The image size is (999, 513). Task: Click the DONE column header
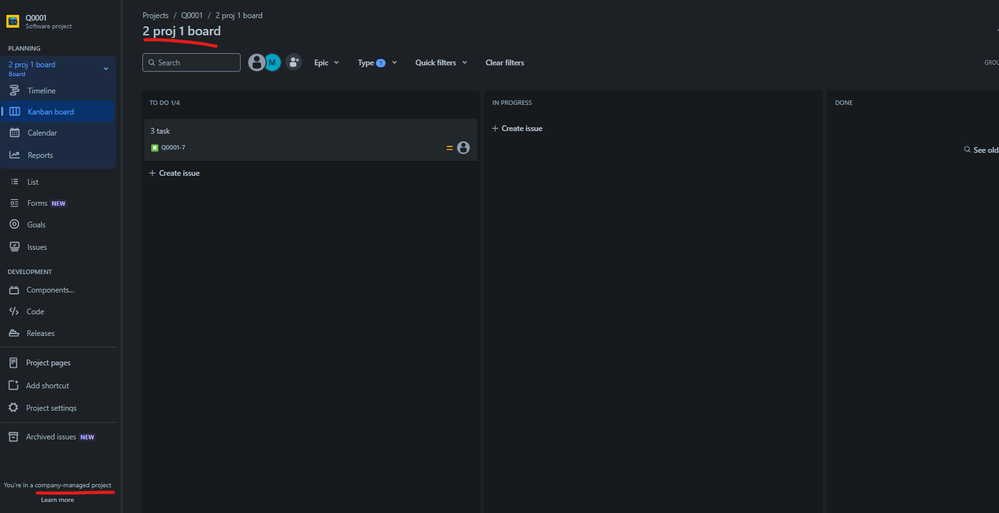coord(844,103)
